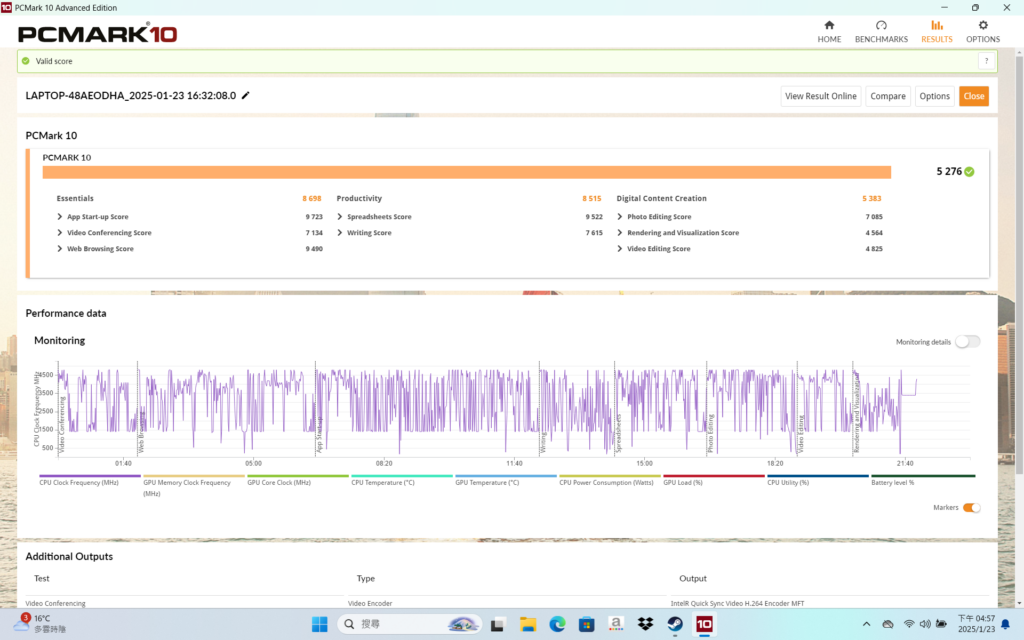Click View Result Online button

click(x=820, y=96)
